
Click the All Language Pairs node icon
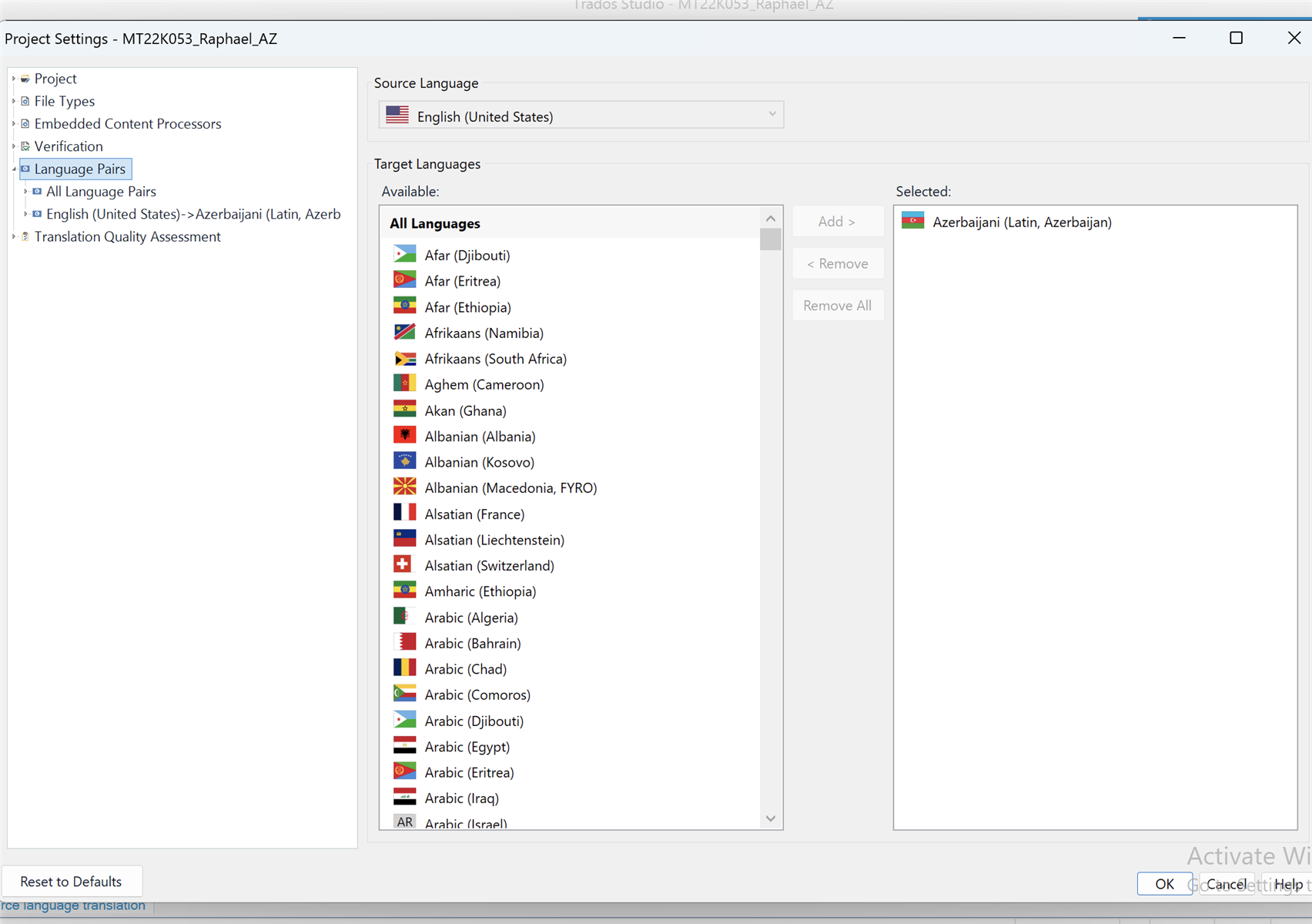[37, 191]
